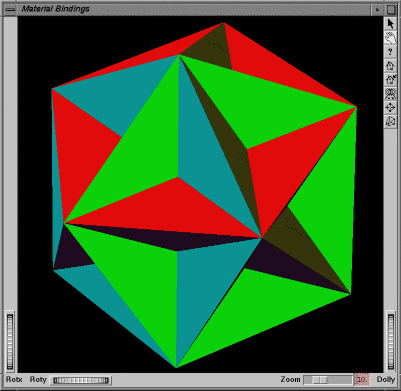Open the window menu in title bar
Screen dimensions: 401x391
coord(10,9)
